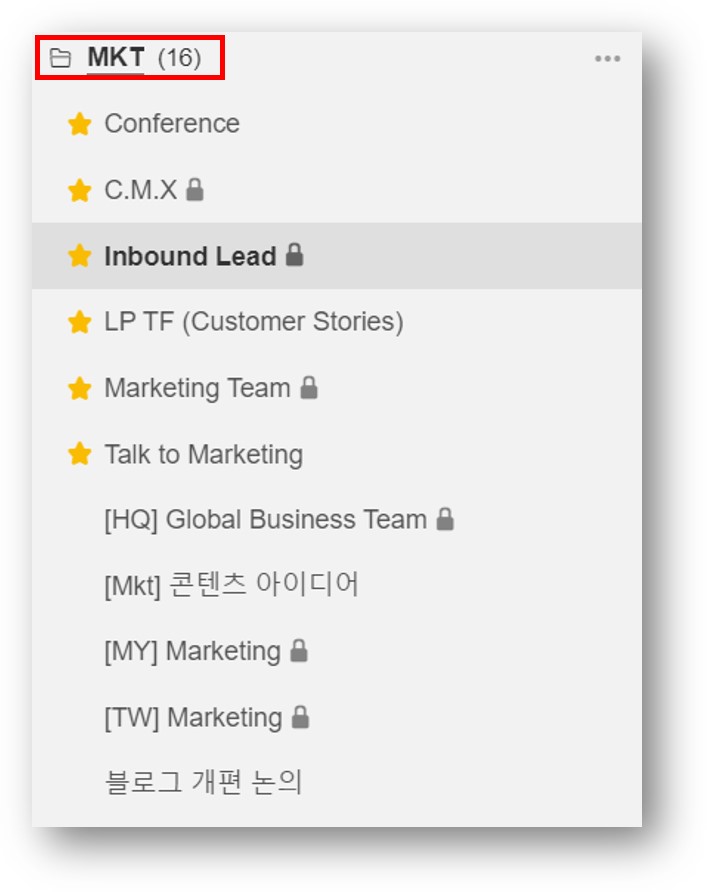Open the 블로그 개편 논의 channel
Viewport: 707px width, 892px height.
point(203,782)
